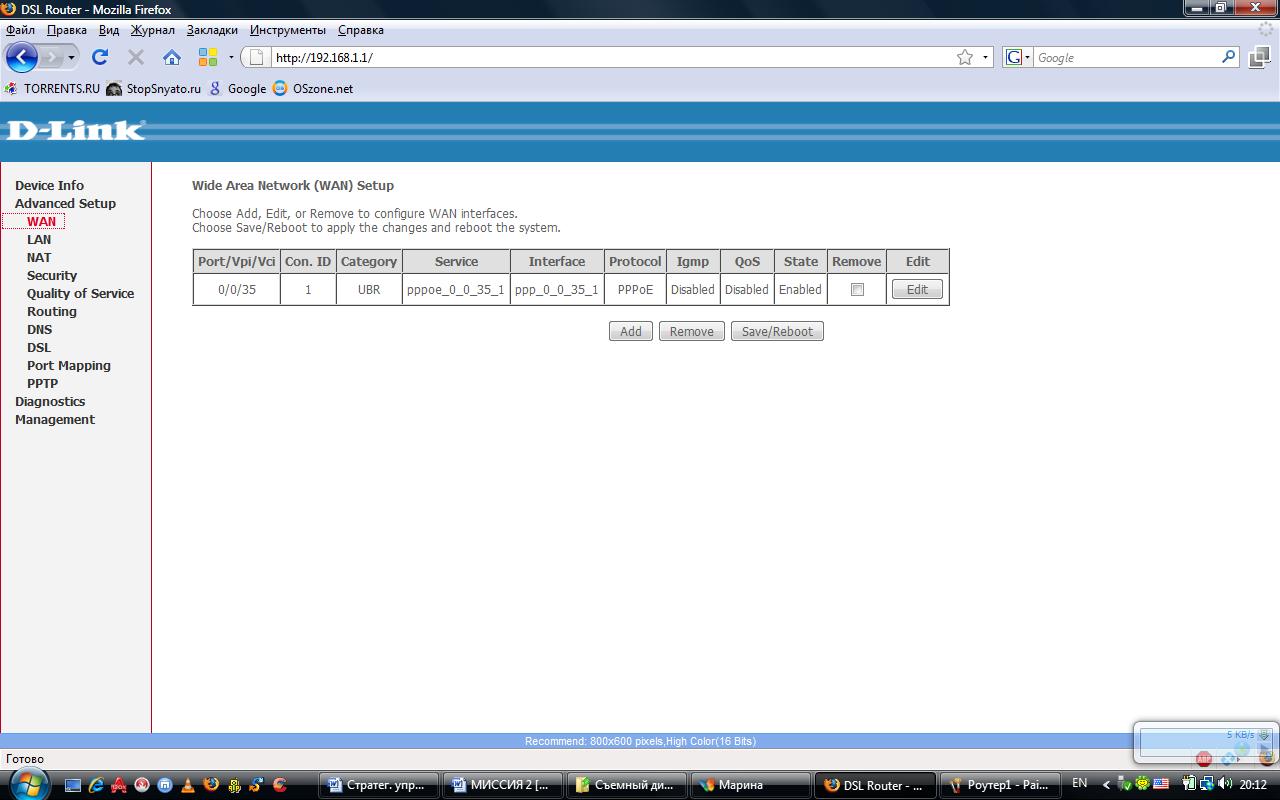Image resolution: width=1280 pixels, height=800 pixels.
Task: Open the Инструменты menu
Action: click(288, 30)
